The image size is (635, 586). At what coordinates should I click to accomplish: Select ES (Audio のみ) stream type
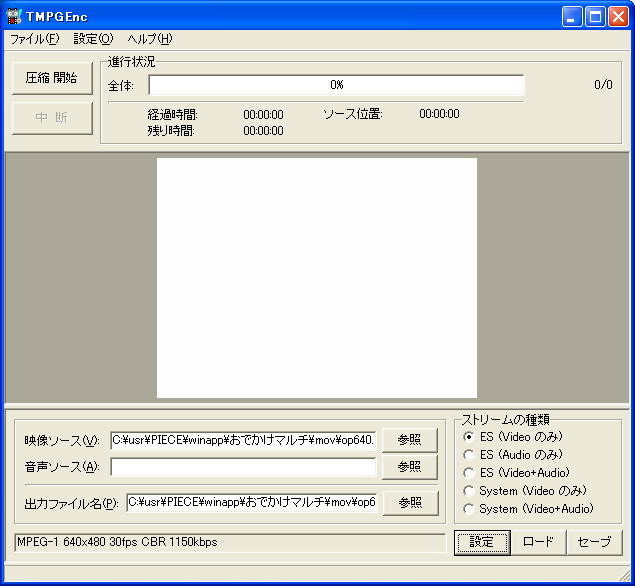coord(513,455)
